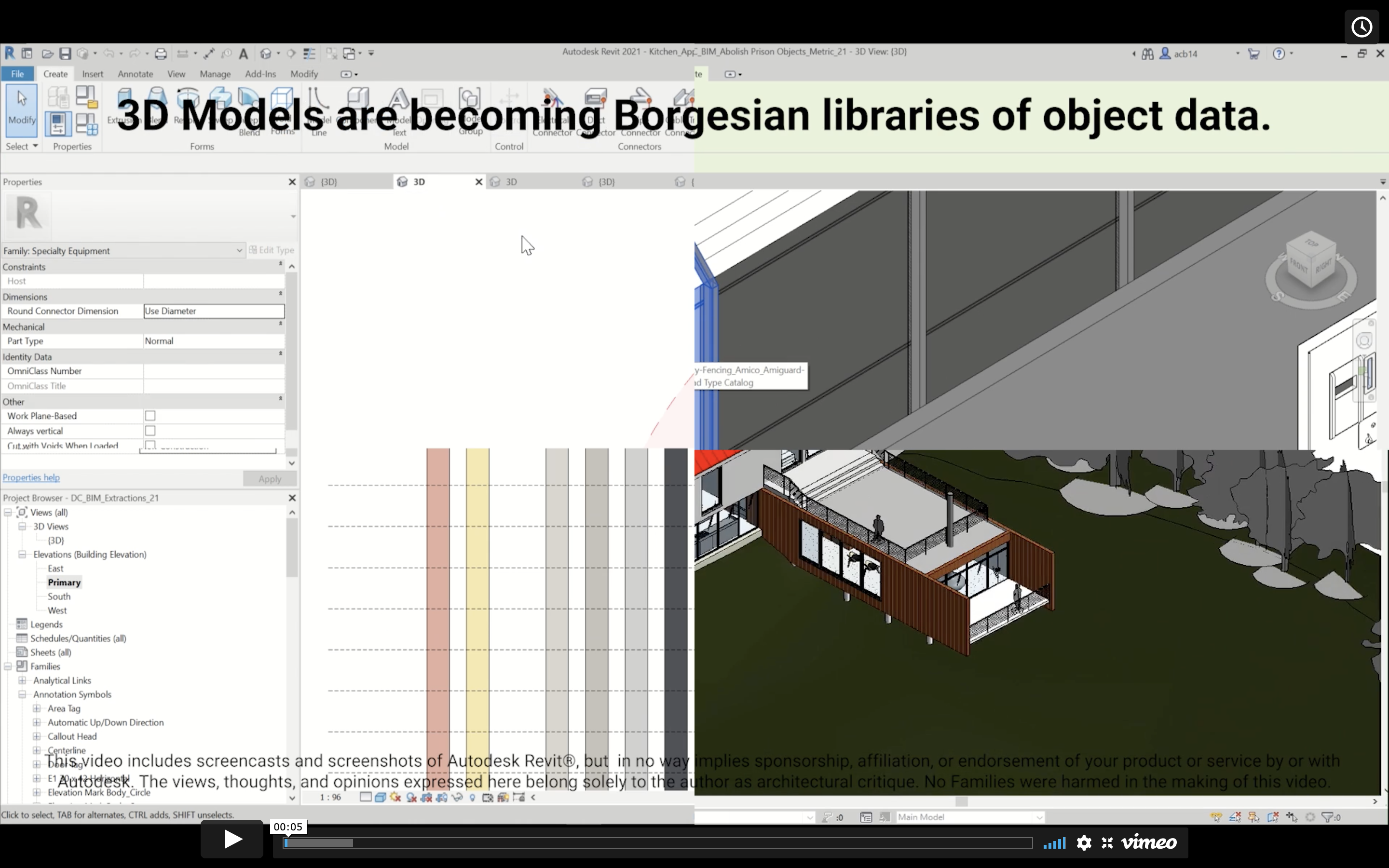This screenshot has width=1389, height=868.
Task: Click the 1 : 96 view scale
Action: [x=330, y=798]
